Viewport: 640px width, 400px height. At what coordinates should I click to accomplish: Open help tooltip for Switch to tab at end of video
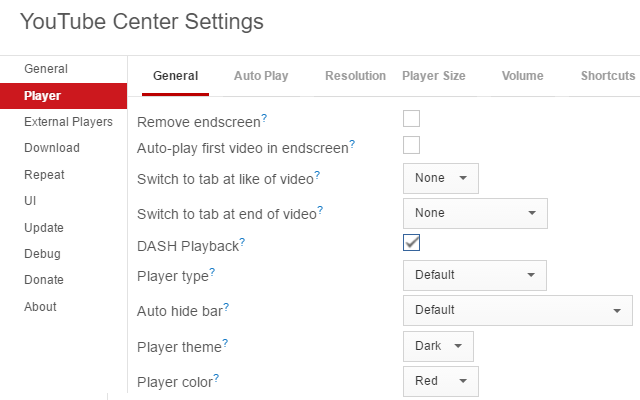tap(320, 210)
